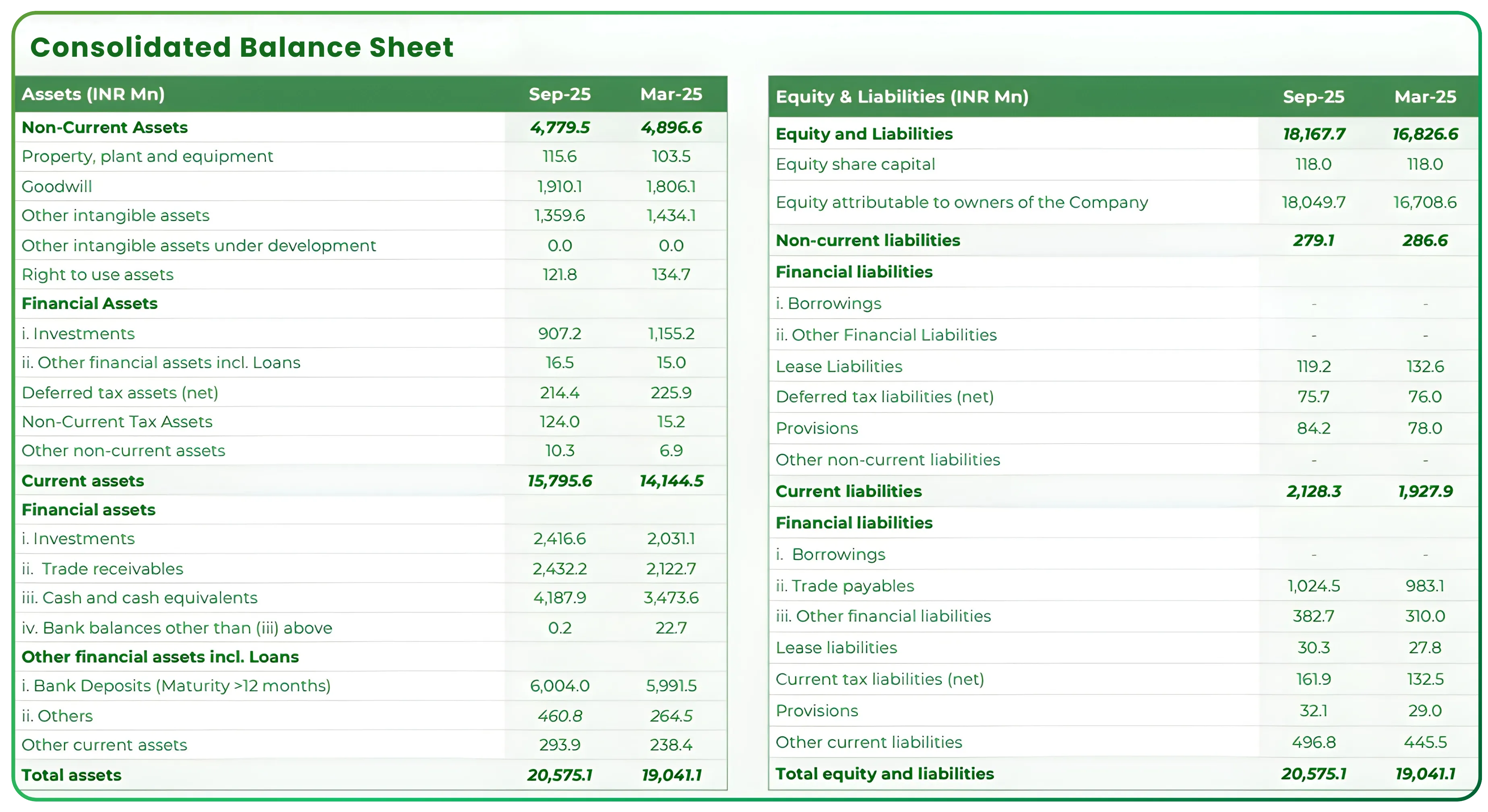
Task: Click the Sep-25 column header in Assets table
Action: point(559,94)
